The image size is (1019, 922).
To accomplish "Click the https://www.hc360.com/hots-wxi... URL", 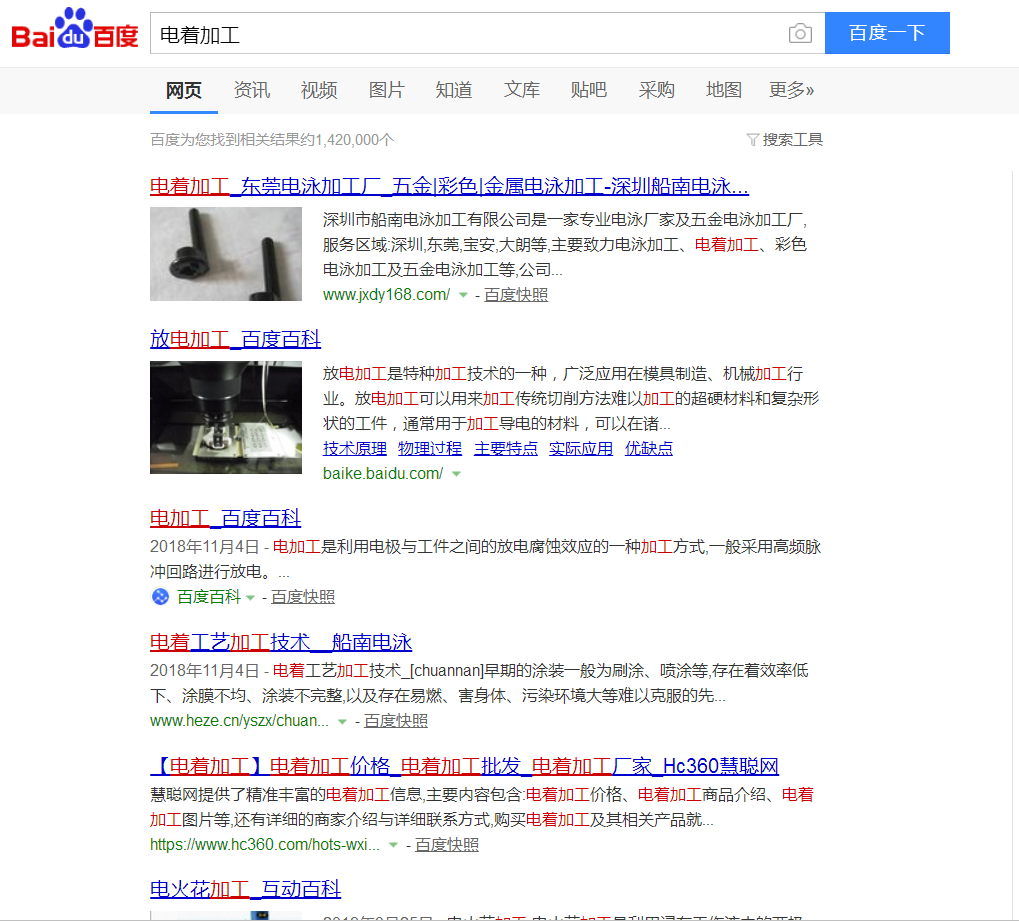I will click(x=264, y=845).
